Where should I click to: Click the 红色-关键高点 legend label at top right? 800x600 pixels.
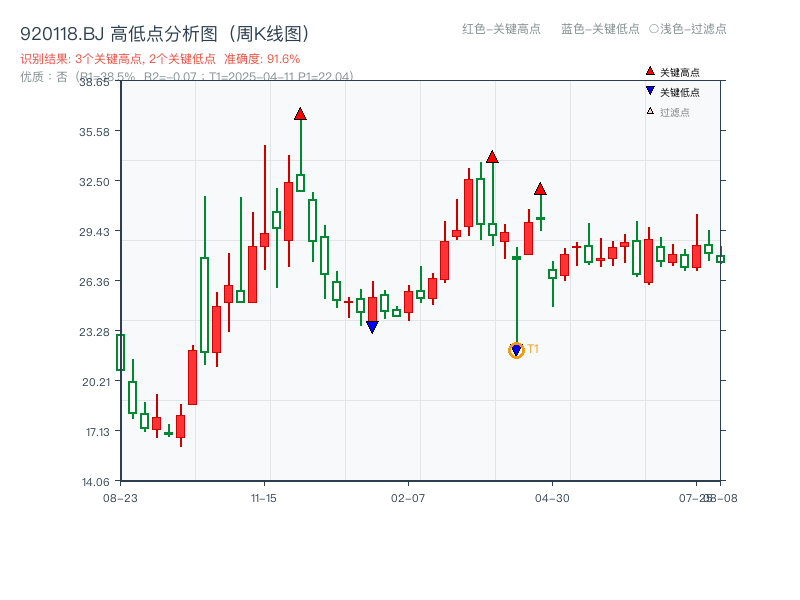tap(501, 30)
